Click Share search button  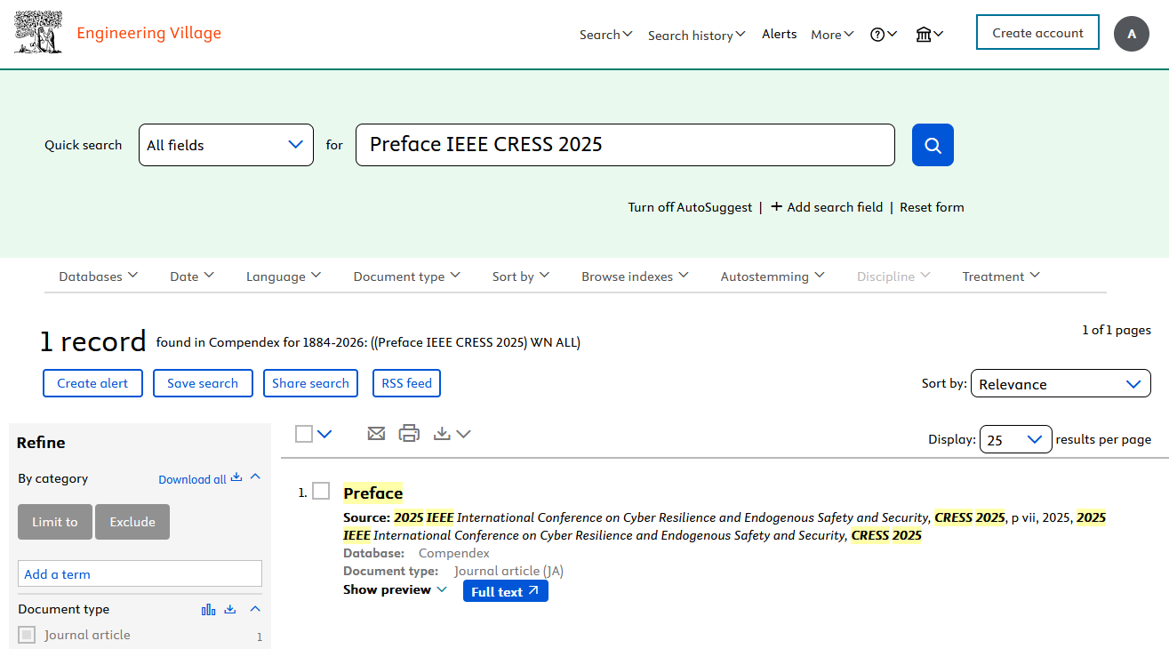(x=310, y=383)
